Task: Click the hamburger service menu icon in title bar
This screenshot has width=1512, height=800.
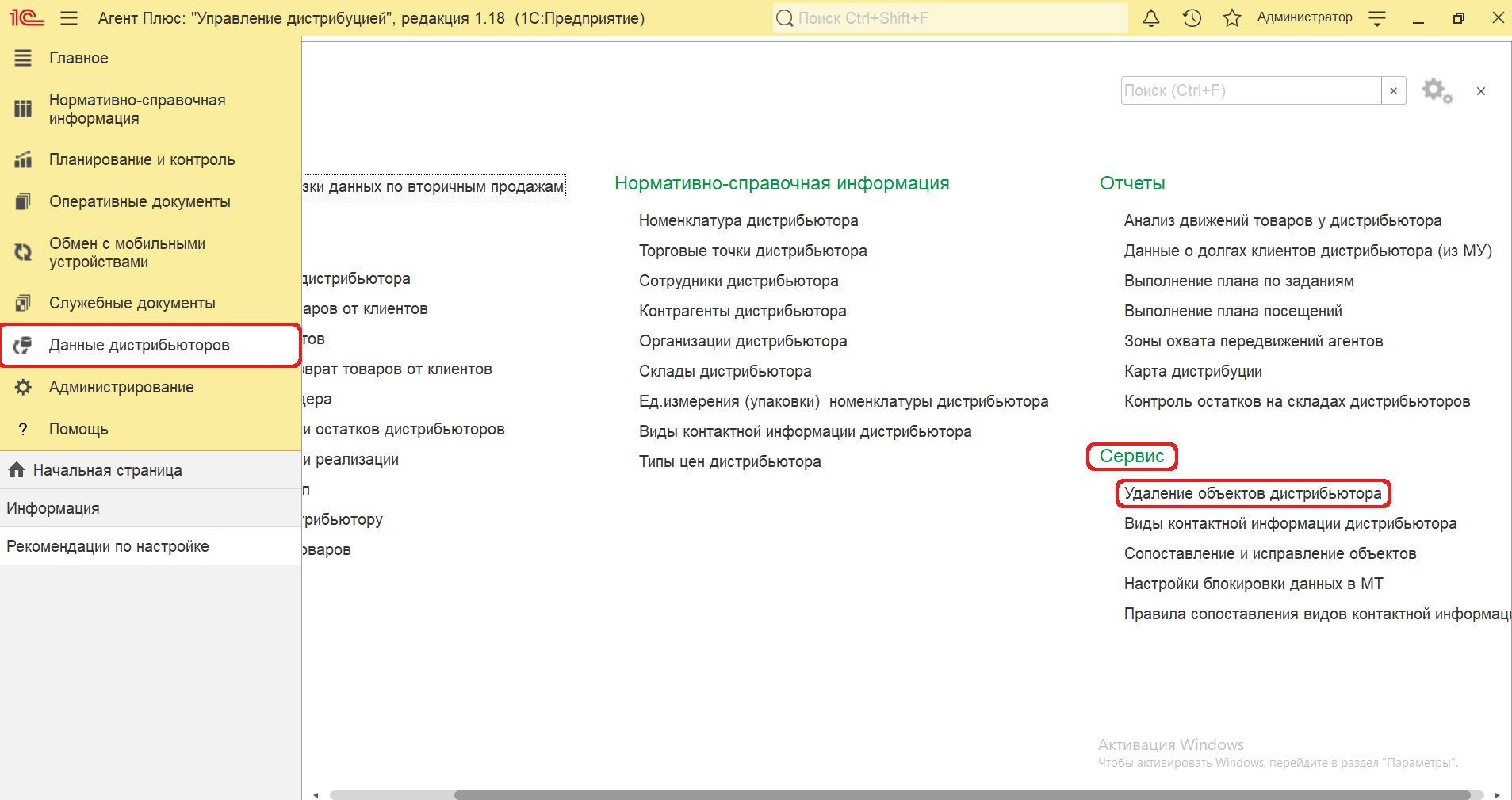Action: (x=69, y=18)
